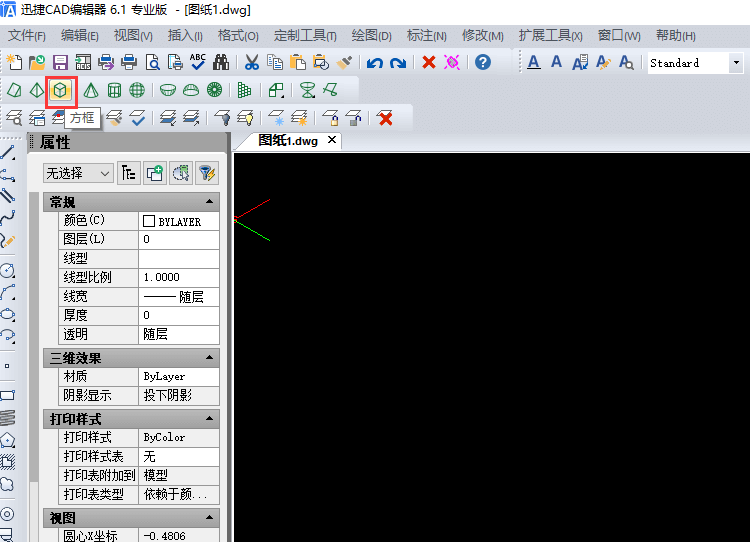Select the Dome 3D tool
Image resolution: width=750 pixels, height=542 pixels.
pos(191,90)
